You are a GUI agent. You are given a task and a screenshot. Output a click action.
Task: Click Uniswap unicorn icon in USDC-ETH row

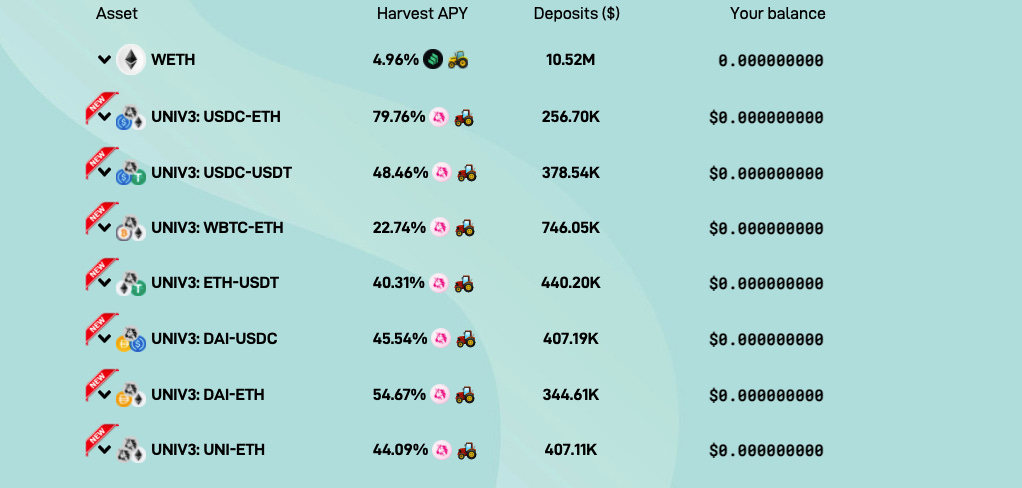pyautogui.click(x=439, y=117)
